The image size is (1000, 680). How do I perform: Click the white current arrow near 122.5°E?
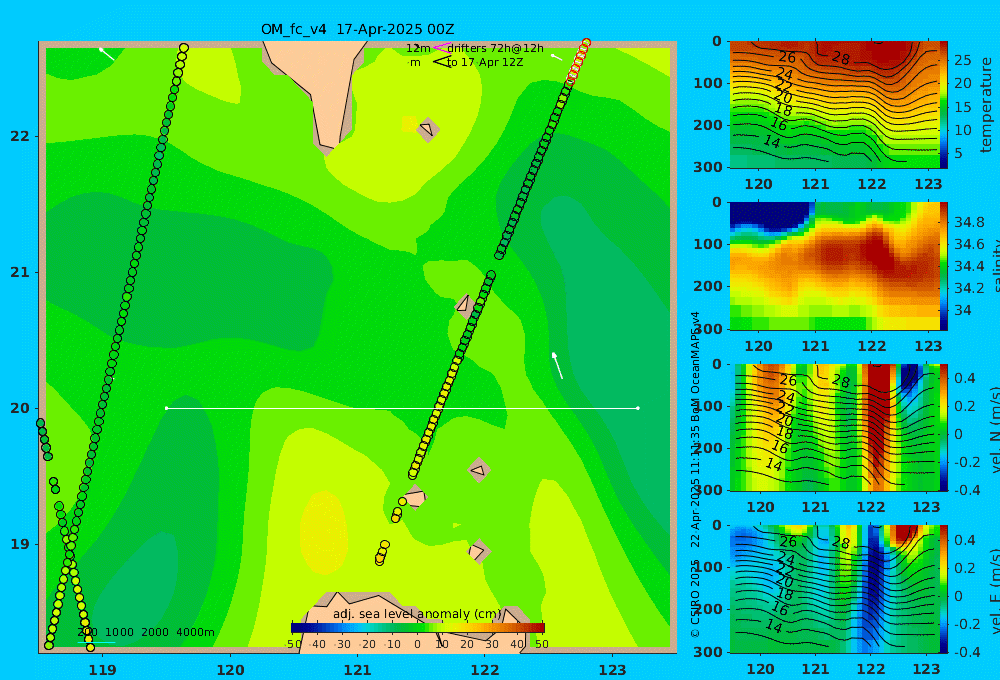click(x=557, y=366)
